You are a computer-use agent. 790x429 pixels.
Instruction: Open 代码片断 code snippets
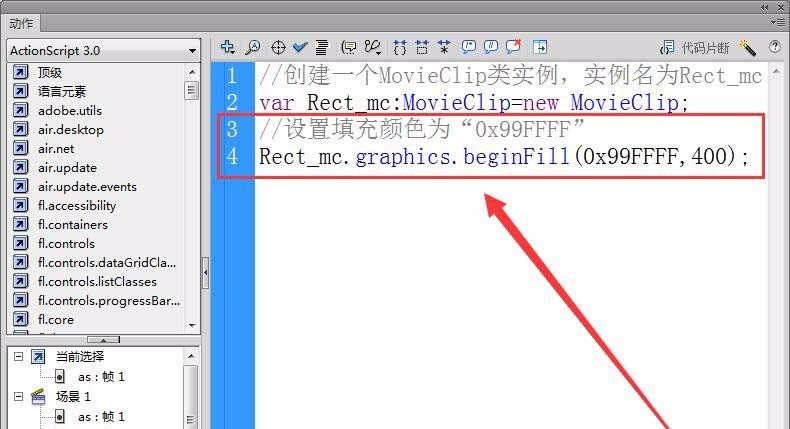point(695,48)
